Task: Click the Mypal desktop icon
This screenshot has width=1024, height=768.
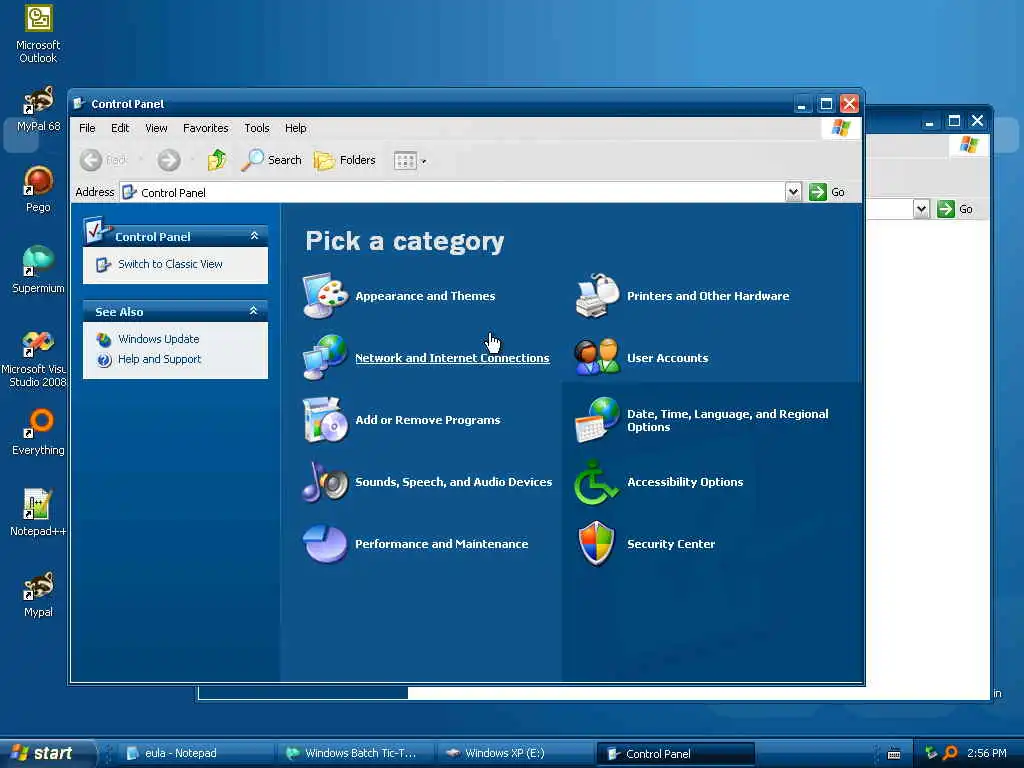Action: coord(38,595)
